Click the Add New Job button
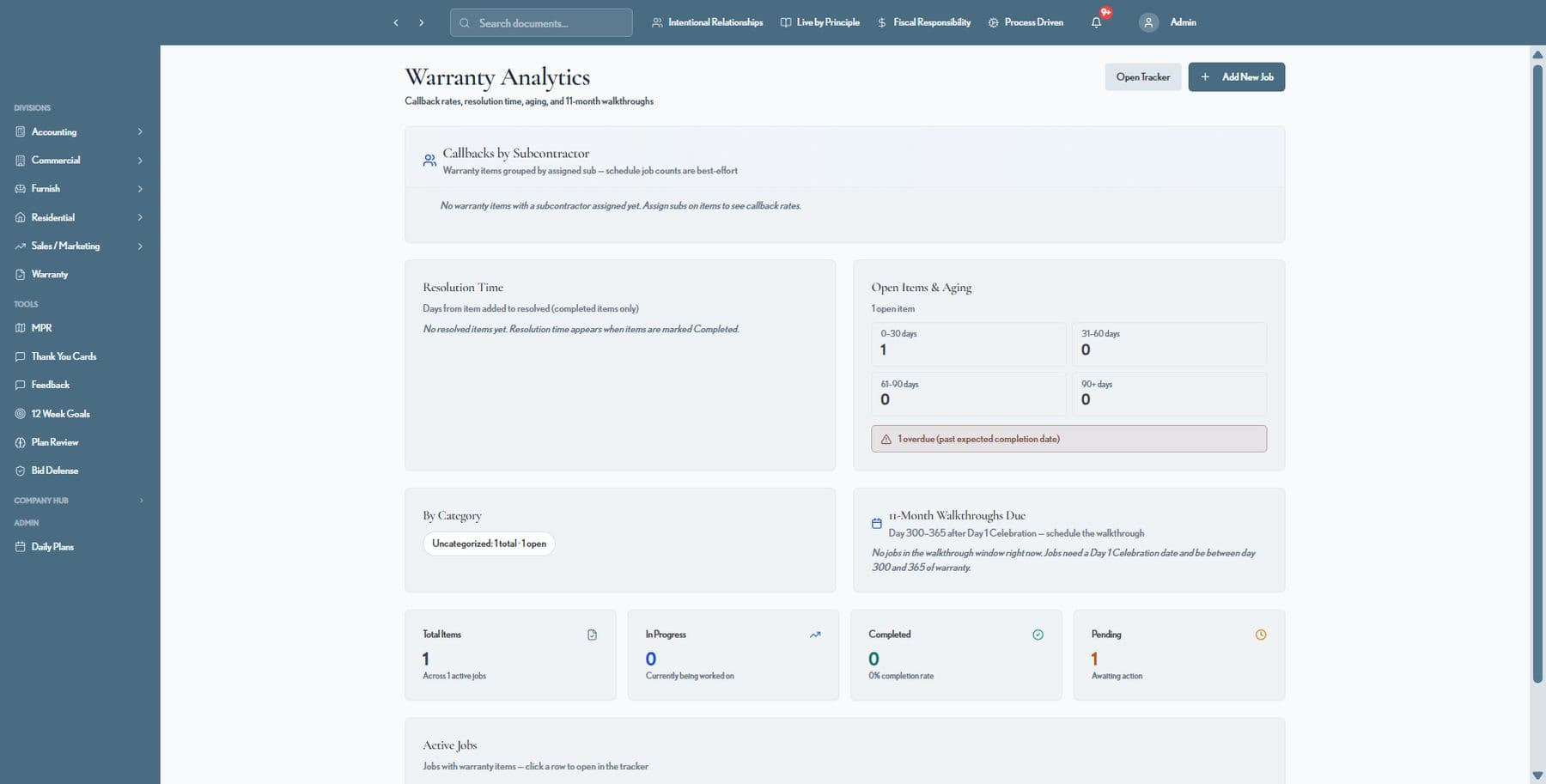The image size is (1546, 784). (x=1236, y=77)
